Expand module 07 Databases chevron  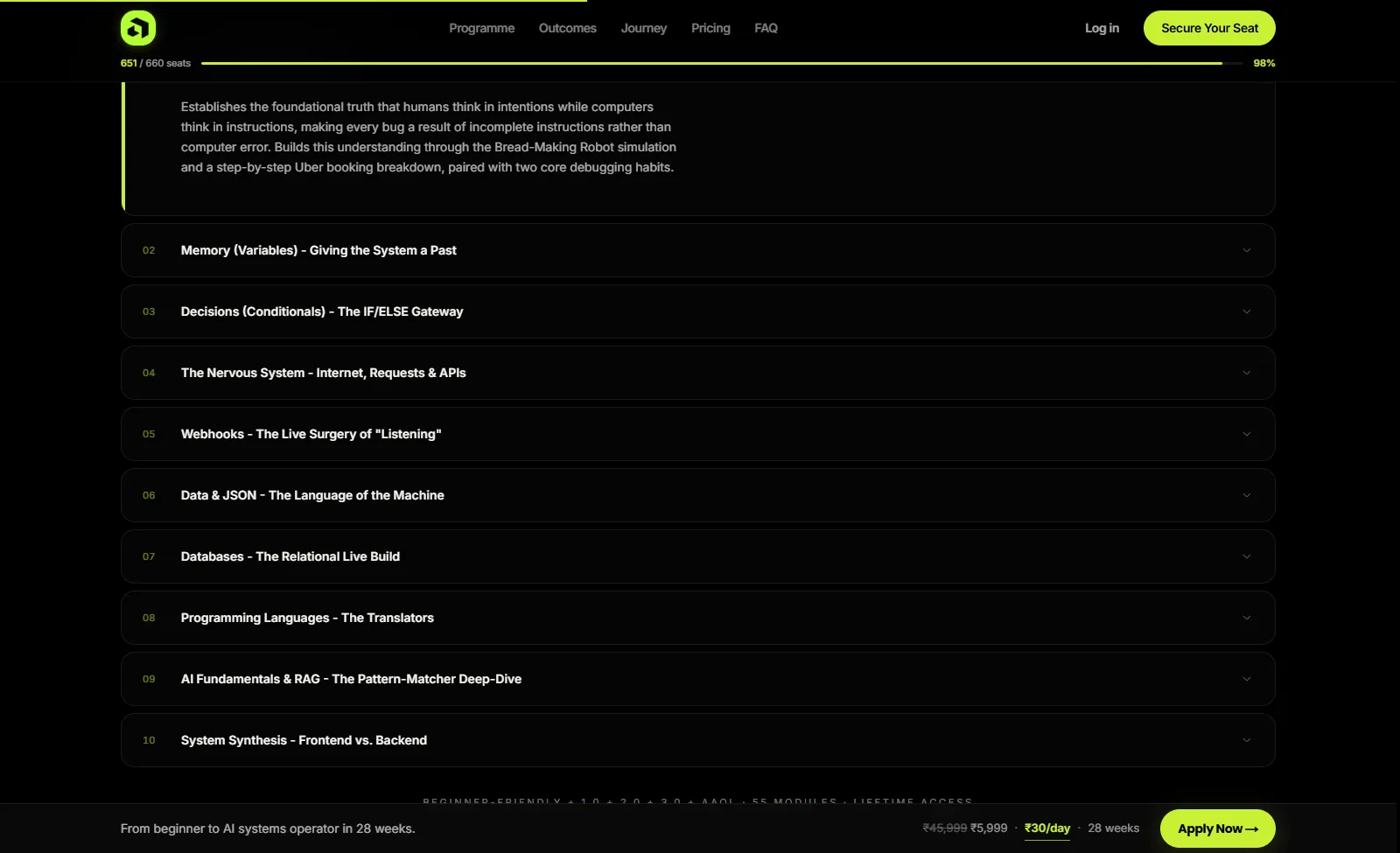[1247, 556]
